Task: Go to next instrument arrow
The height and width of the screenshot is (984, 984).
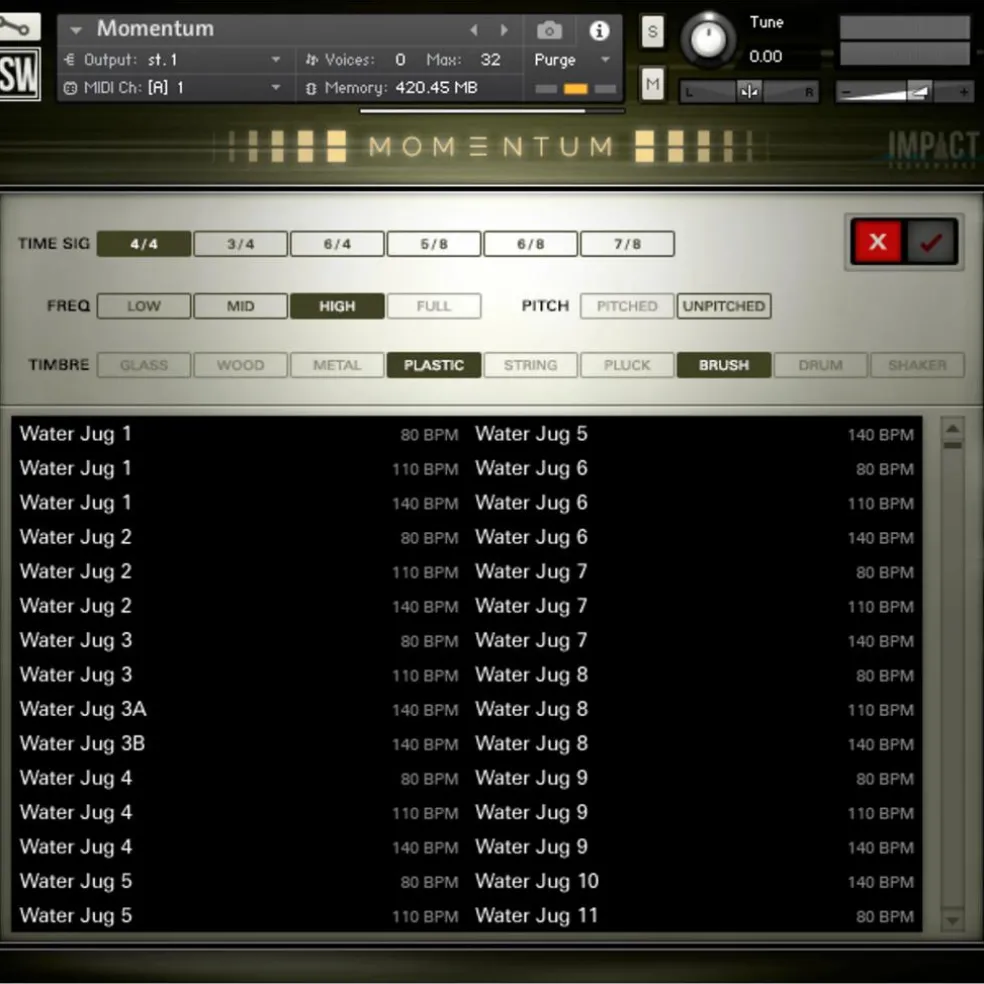Action: tap(503, 29)
